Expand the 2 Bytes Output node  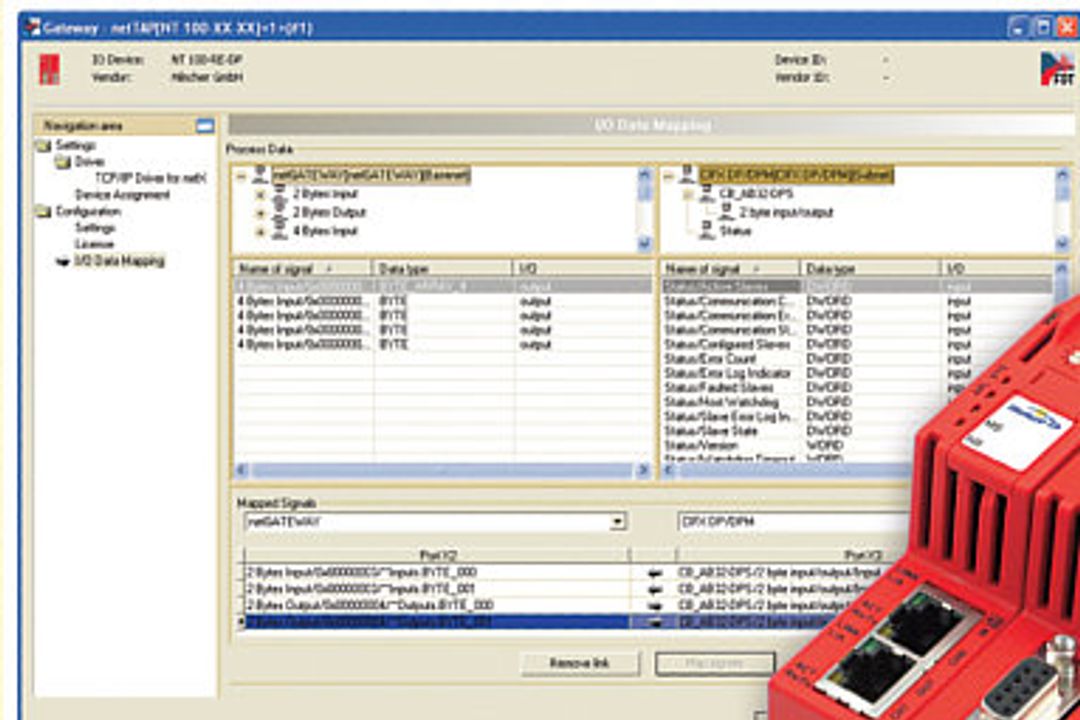coord(260,214)
